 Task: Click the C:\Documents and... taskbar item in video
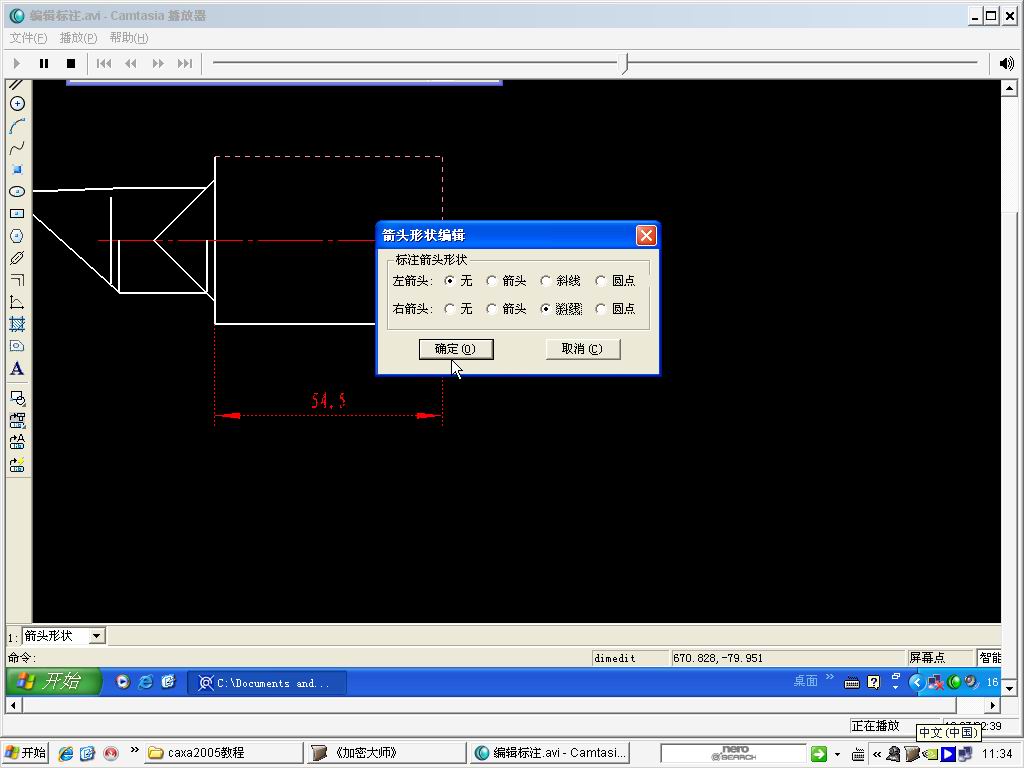(x=266, y=683)
